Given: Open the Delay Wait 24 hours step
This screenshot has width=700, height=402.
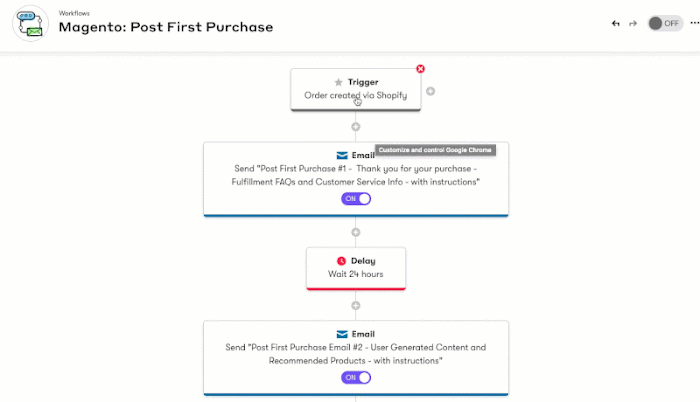Looking at the screenshot, I should coord(356,268).
